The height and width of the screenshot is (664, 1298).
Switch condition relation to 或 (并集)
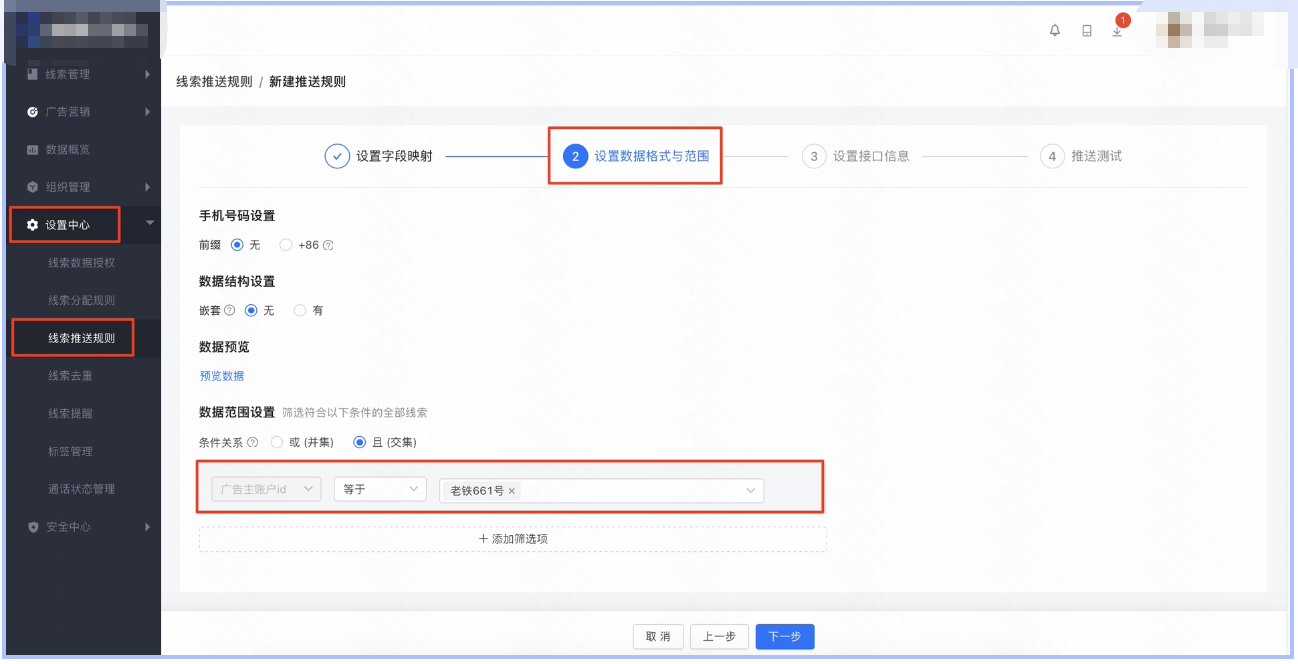pos(276,442)
